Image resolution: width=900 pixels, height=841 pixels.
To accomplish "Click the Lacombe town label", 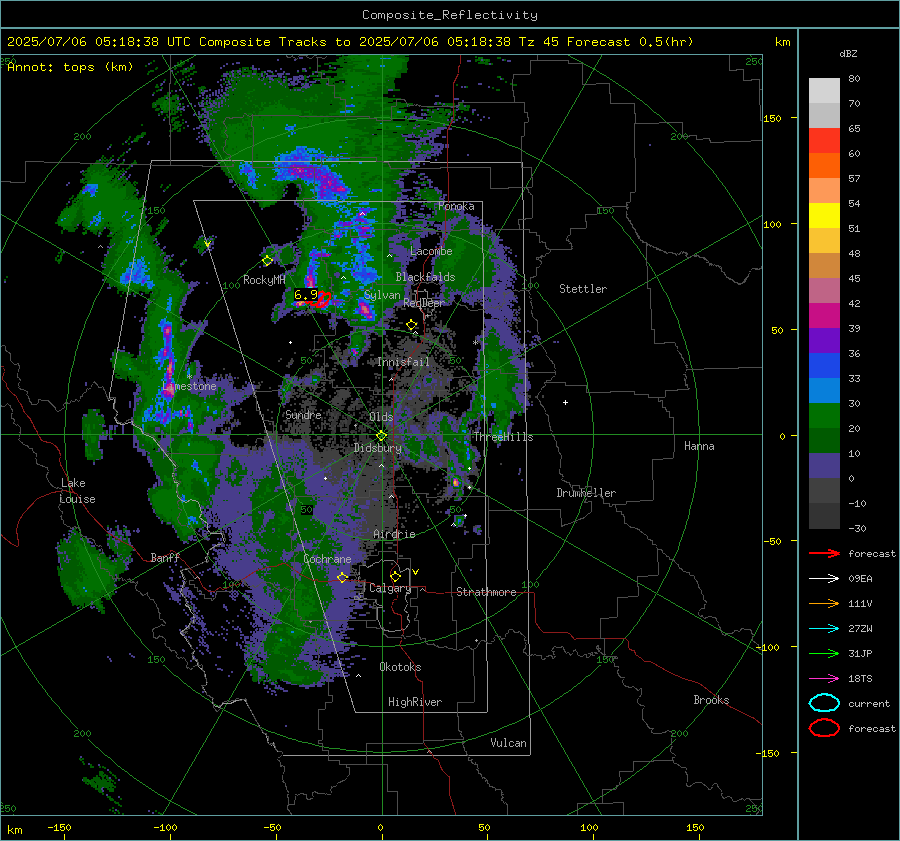I will tap(431, 251).
